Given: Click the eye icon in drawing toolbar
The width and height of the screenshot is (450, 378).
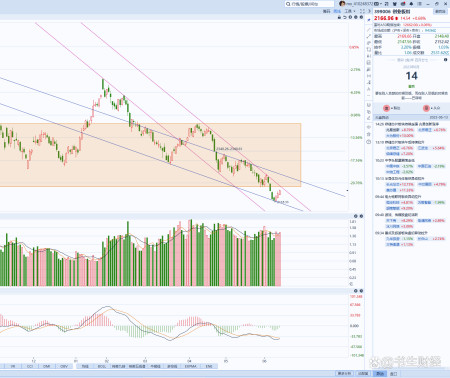Looking at the screenshot, I should (x=369, y=127).
